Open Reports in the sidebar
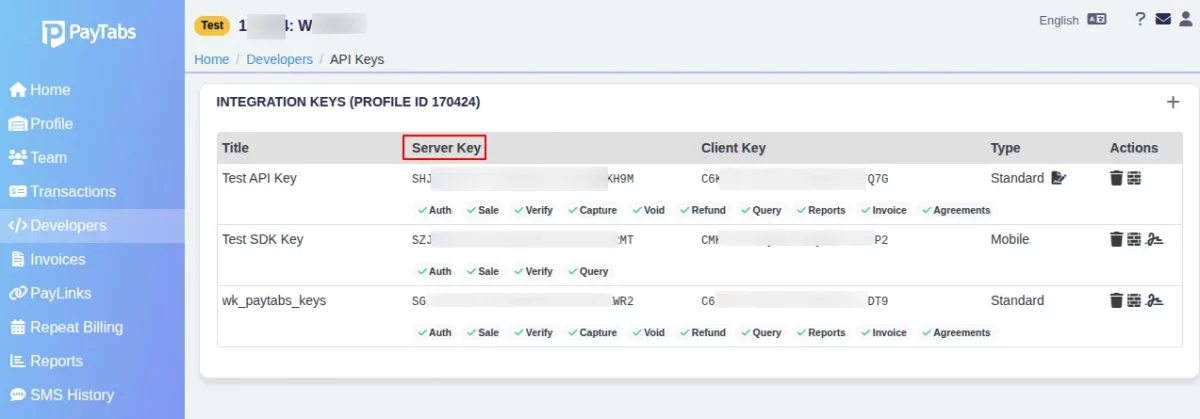Screen dimensions: 1200x419 tap(92, 362)
